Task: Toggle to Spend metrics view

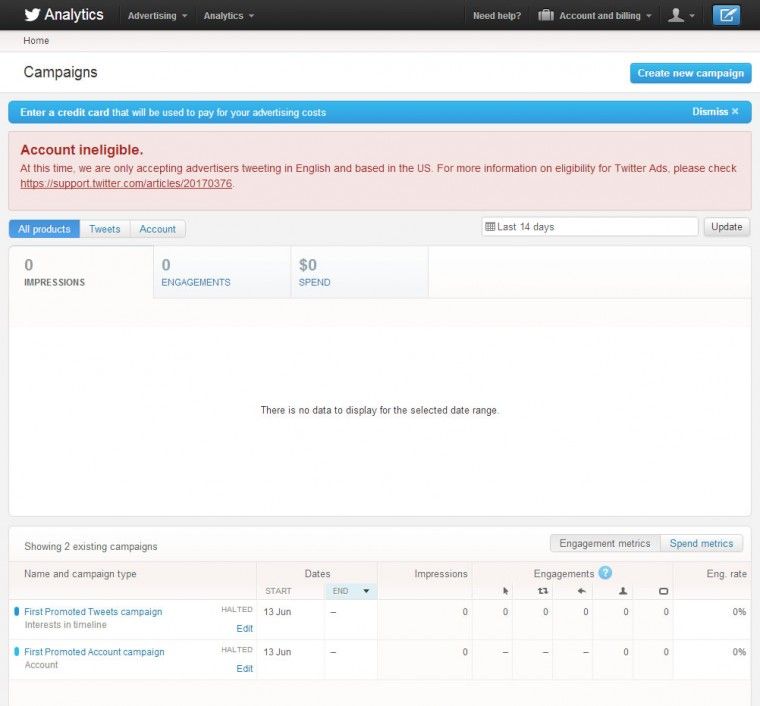Action: [x=701, y=543]
